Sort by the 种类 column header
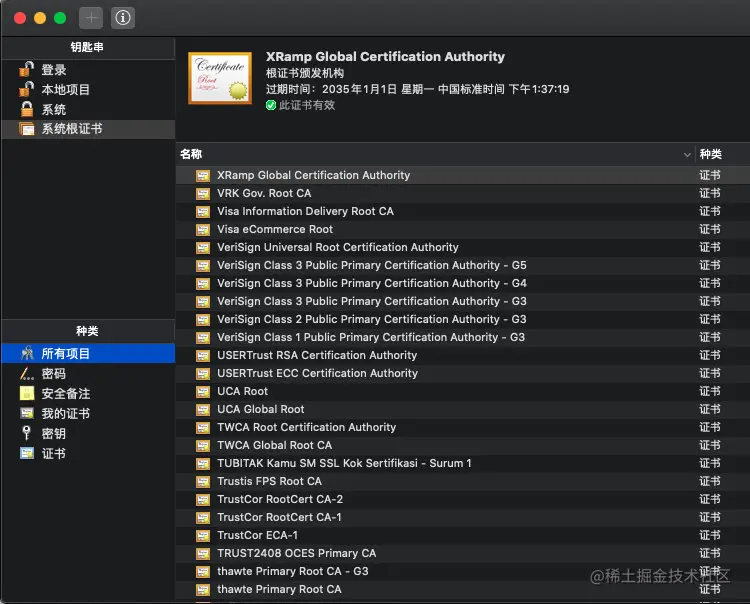The image size is (750, 604). pos(710,154)
